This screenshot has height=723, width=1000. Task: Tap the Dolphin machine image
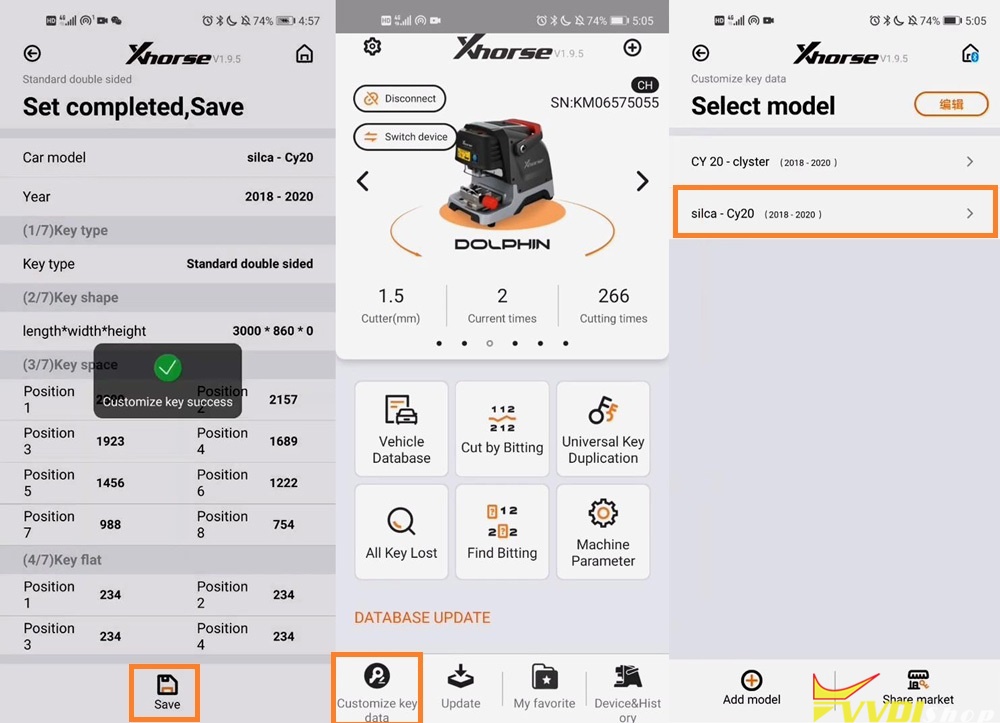(x=502, y=173)
